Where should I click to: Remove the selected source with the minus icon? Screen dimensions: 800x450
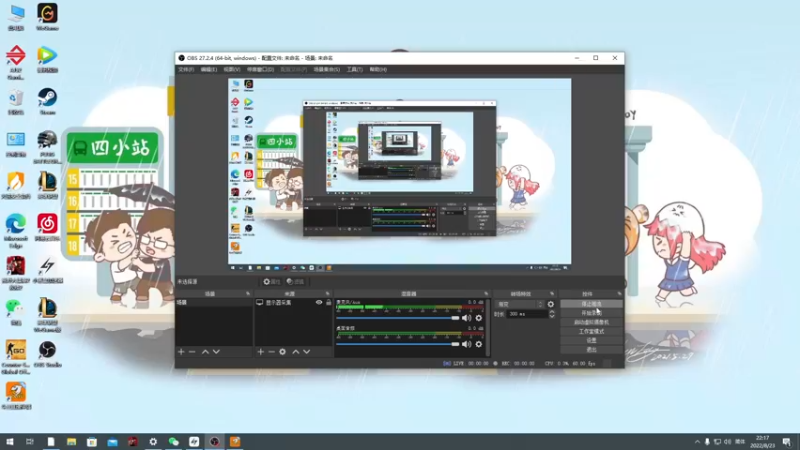[x=271, y=352]
